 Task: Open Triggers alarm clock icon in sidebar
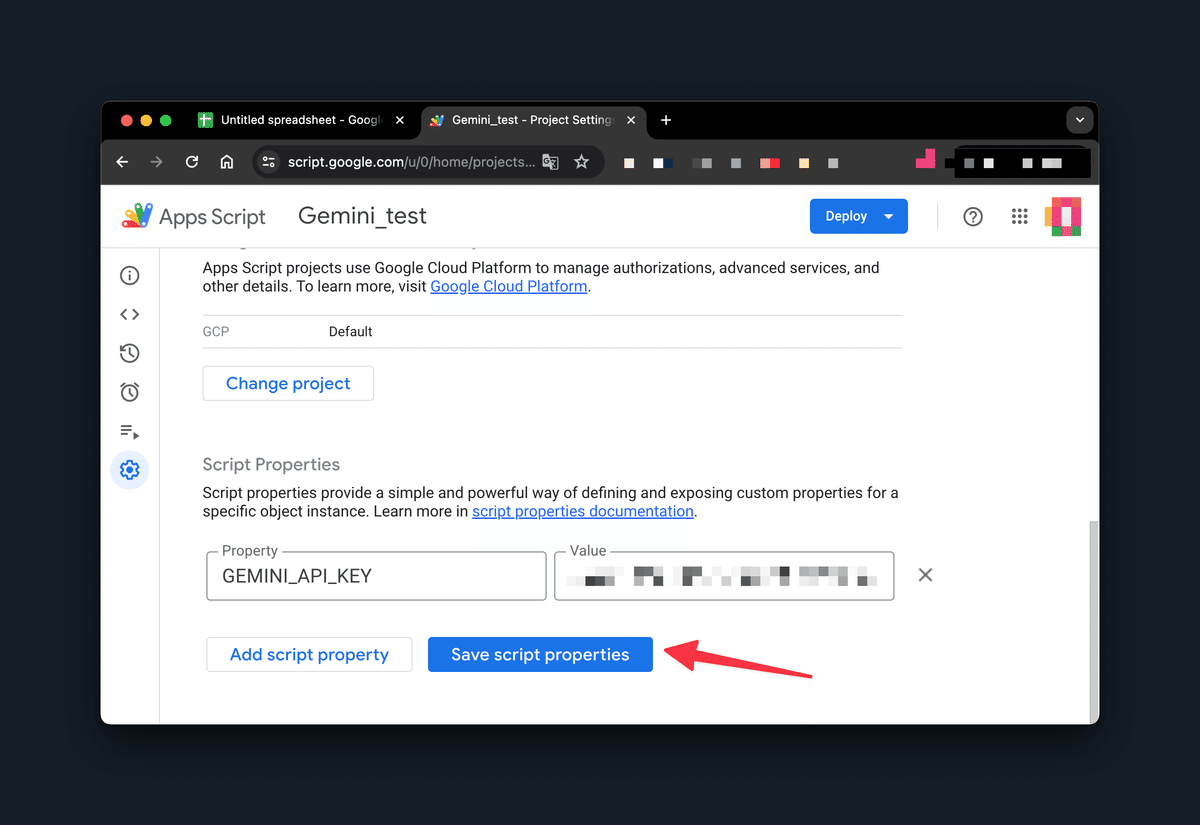click(129, 392)
